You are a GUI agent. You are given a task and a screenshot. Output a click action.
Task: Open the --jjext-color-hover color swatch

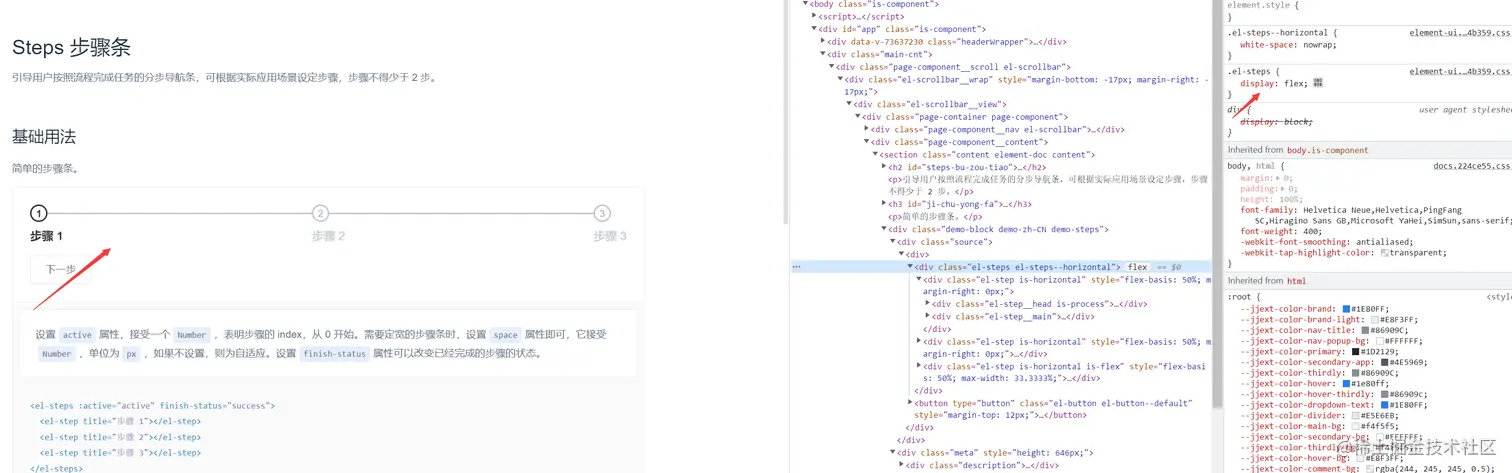tap(1346, 383)
